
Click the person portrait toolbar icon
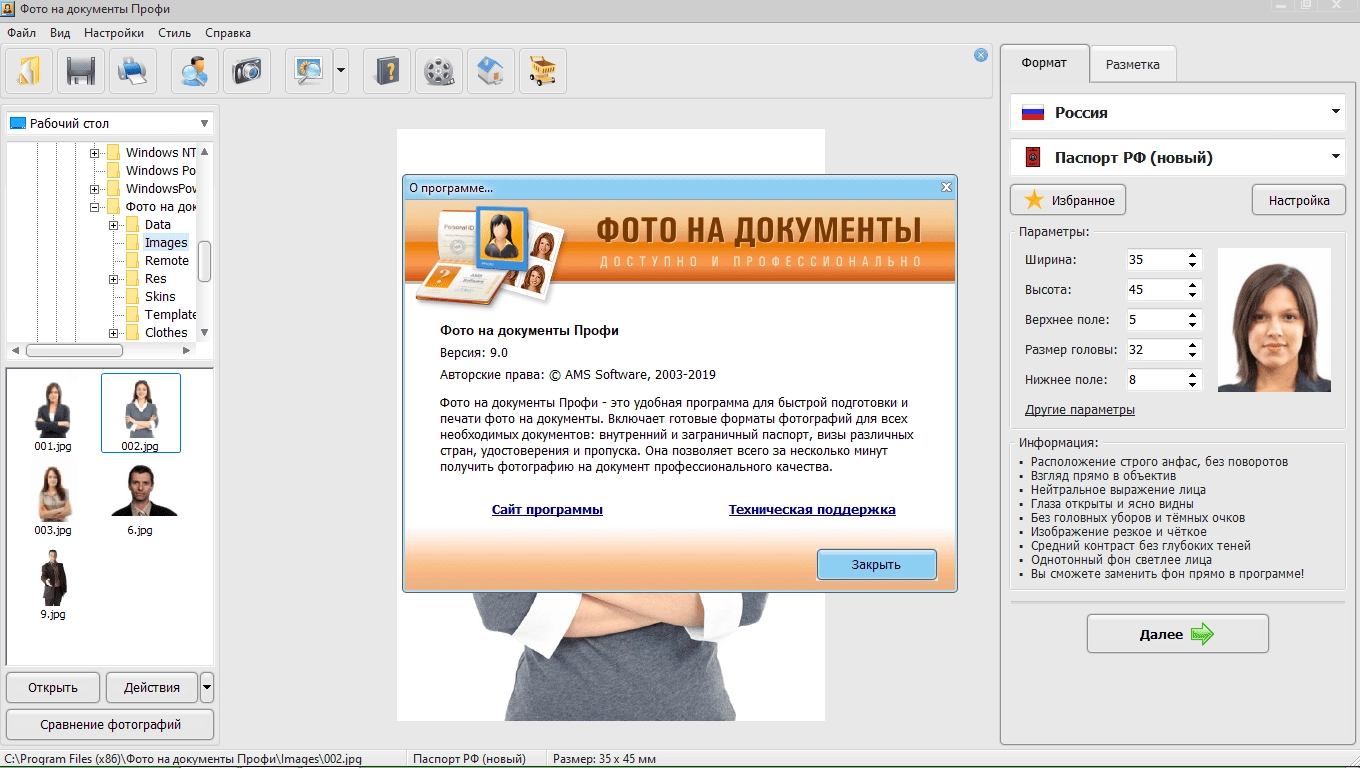[195, 71]
